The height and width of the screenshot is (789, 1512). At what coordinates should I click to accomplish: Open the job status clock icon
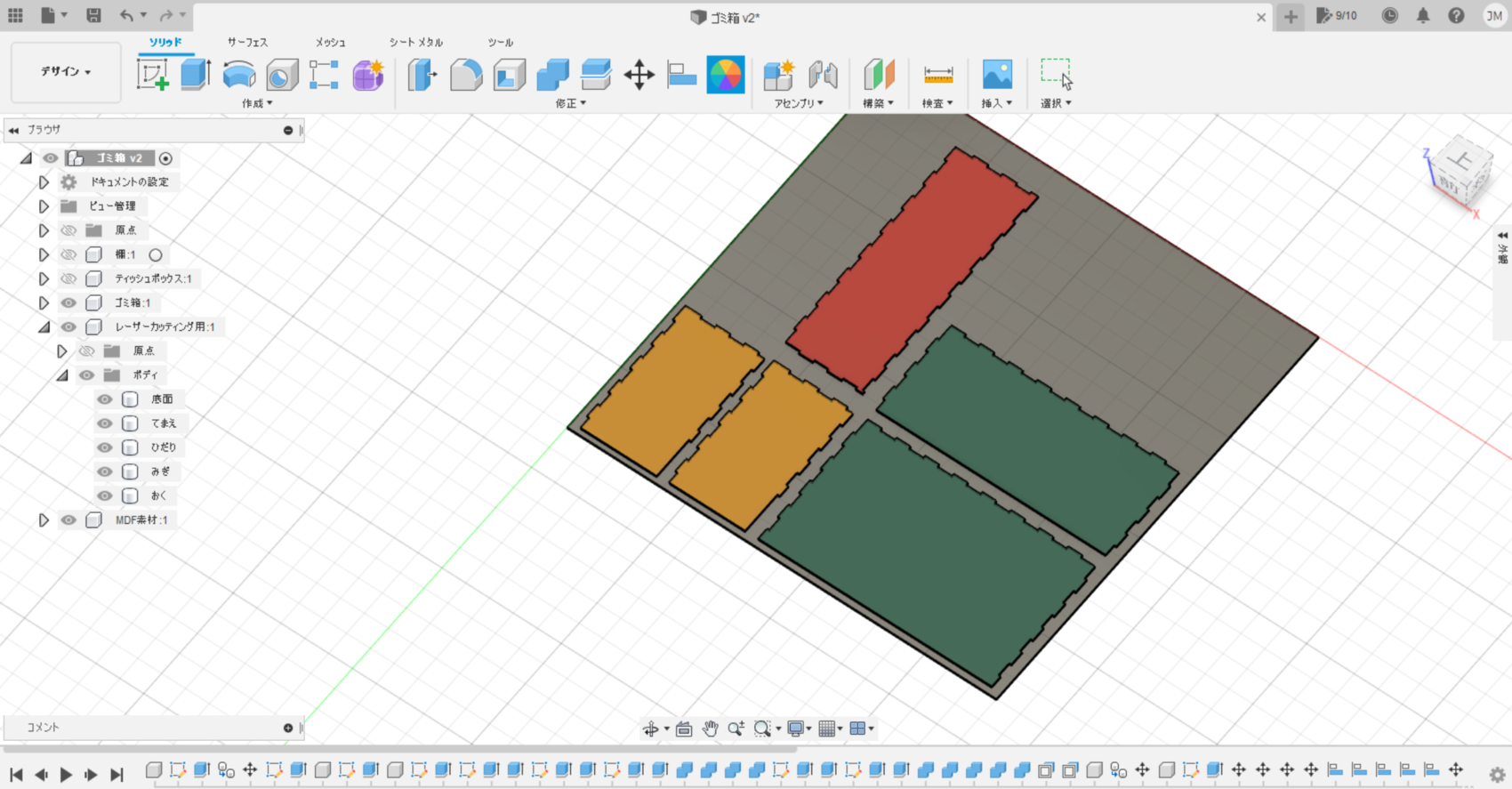[x=1389, y=16]
